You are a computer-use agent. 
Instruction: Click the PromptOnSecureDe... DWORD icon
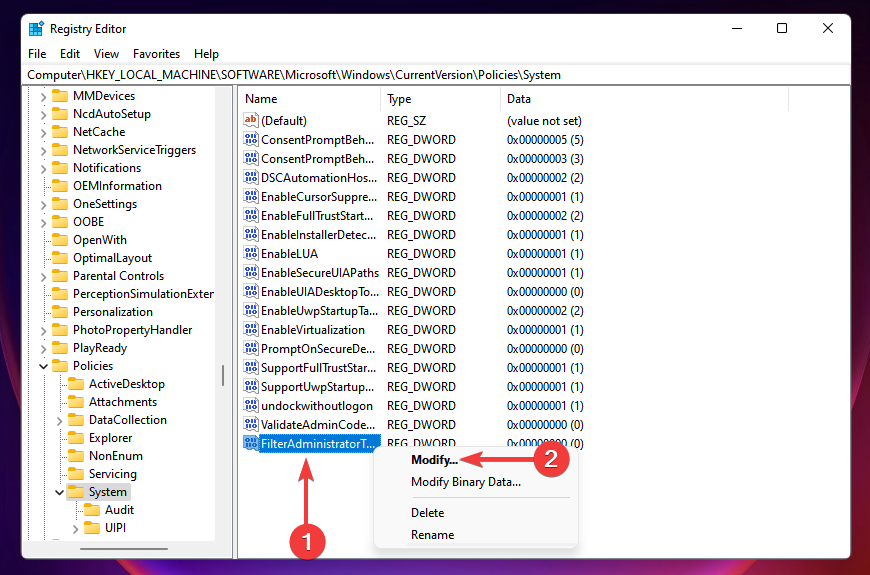[251, 348]
